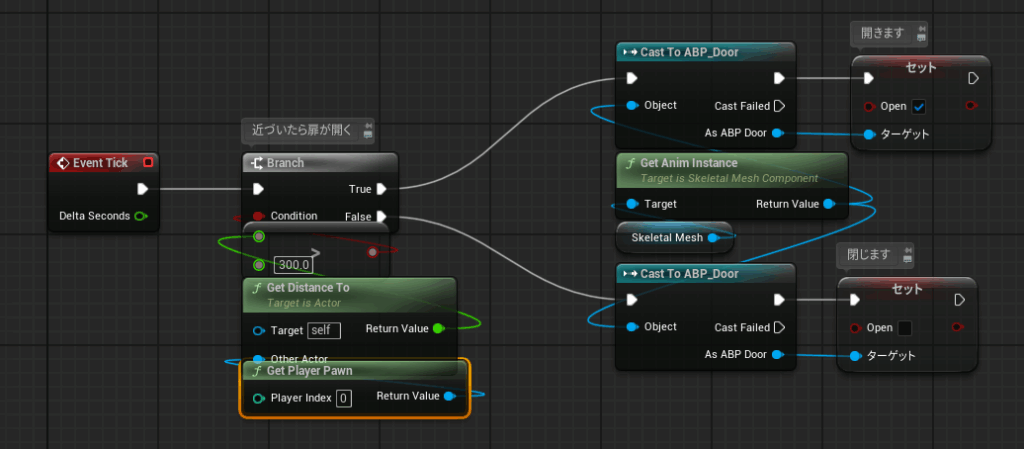
Task: Click the As ABP Door pin on upper cast node
Action: [x=777, y=133]
